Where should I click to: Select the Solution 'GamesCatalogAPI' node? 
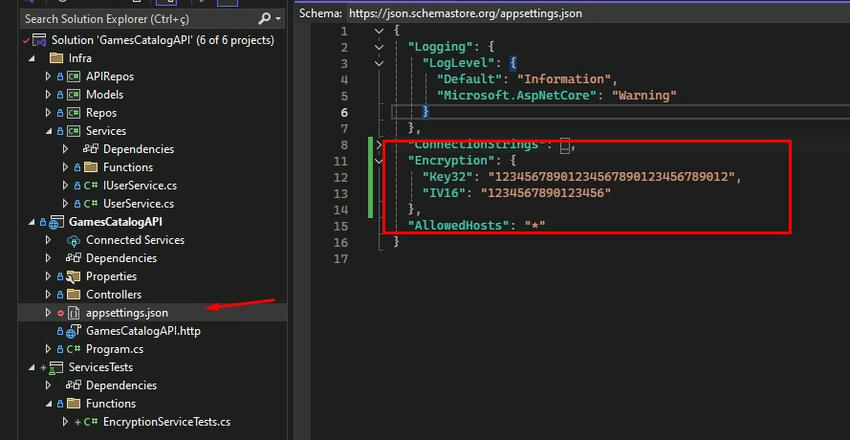[x=163, y=40]
